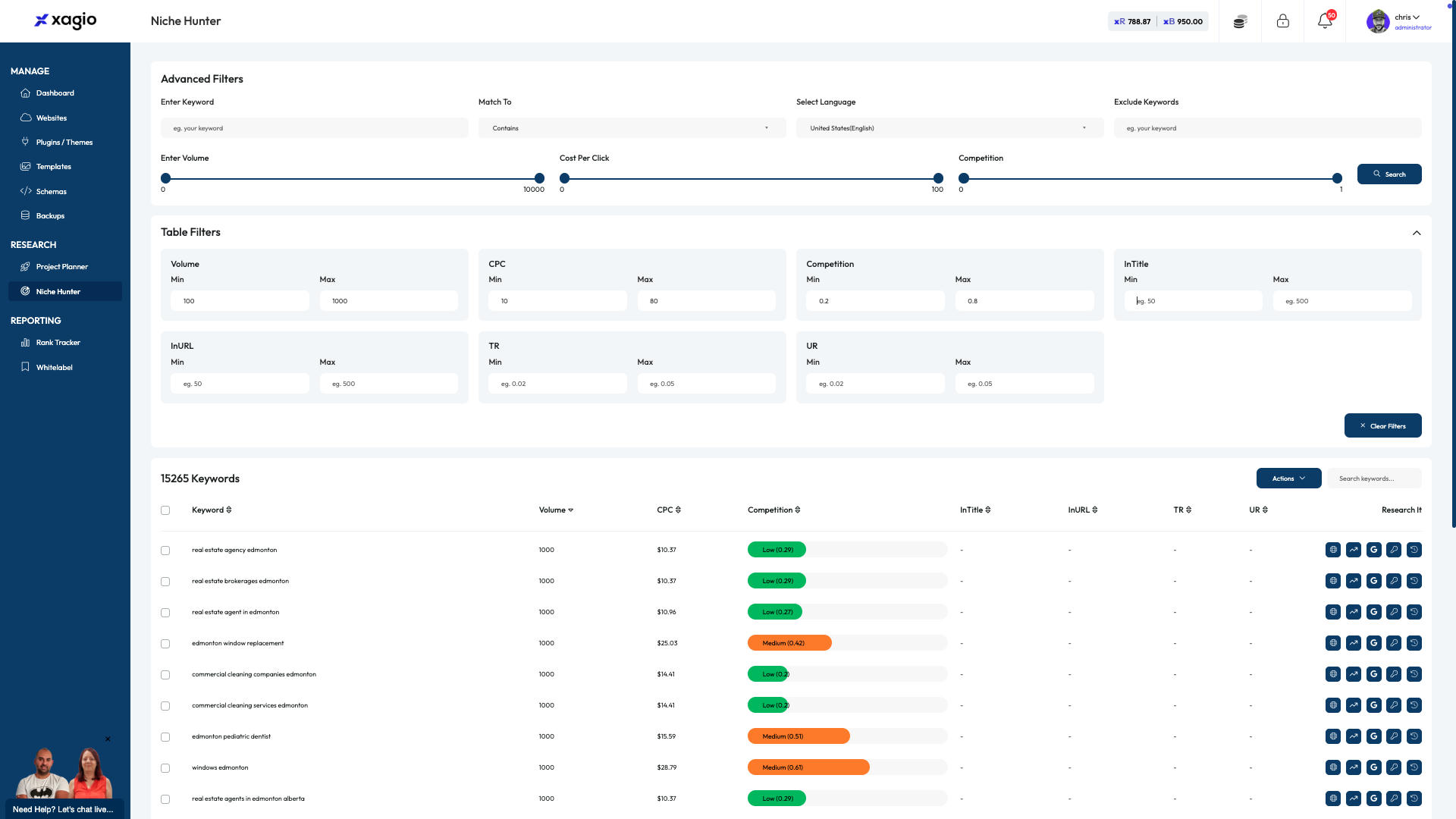Close the live chat help widget
The image size is (1456, 819).
[x=108, y=739]
